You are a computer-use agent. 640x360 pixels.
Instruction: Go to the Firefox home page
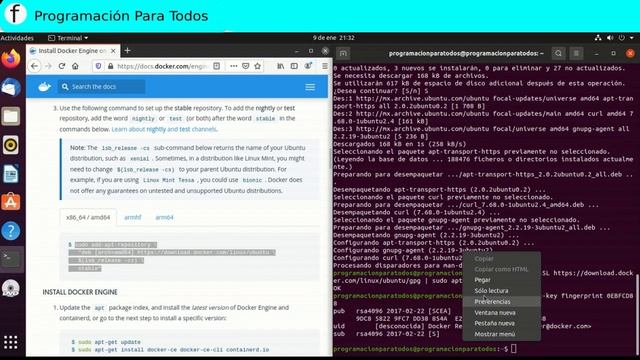[75, 66]
